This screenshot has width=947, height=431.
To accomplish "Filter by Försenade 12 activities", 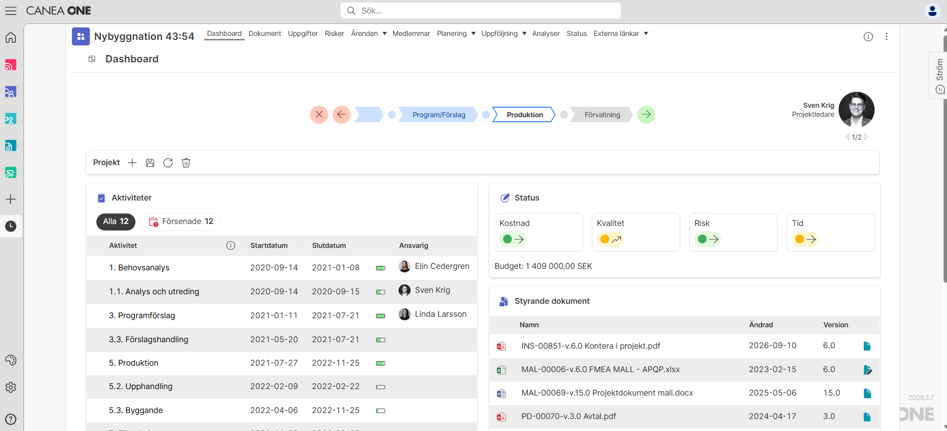I will (181, 222).
